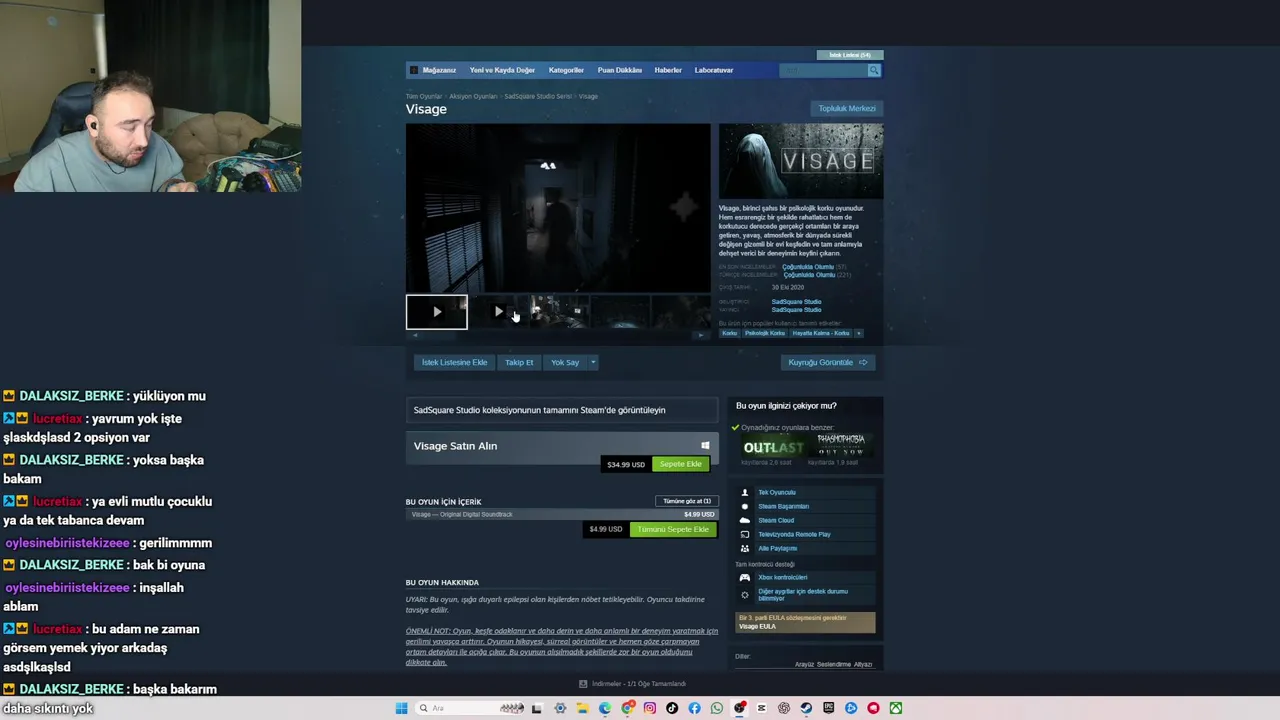Open TikTok from the taskbar

tap(672, 708)
